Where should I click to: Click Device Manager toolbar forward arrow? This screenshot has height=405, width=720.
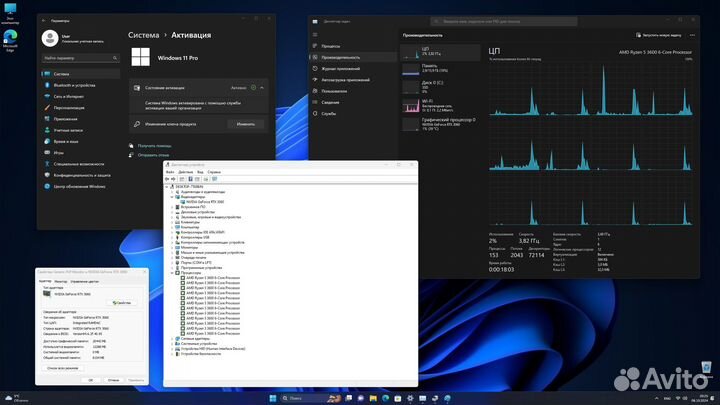point(173,179)
